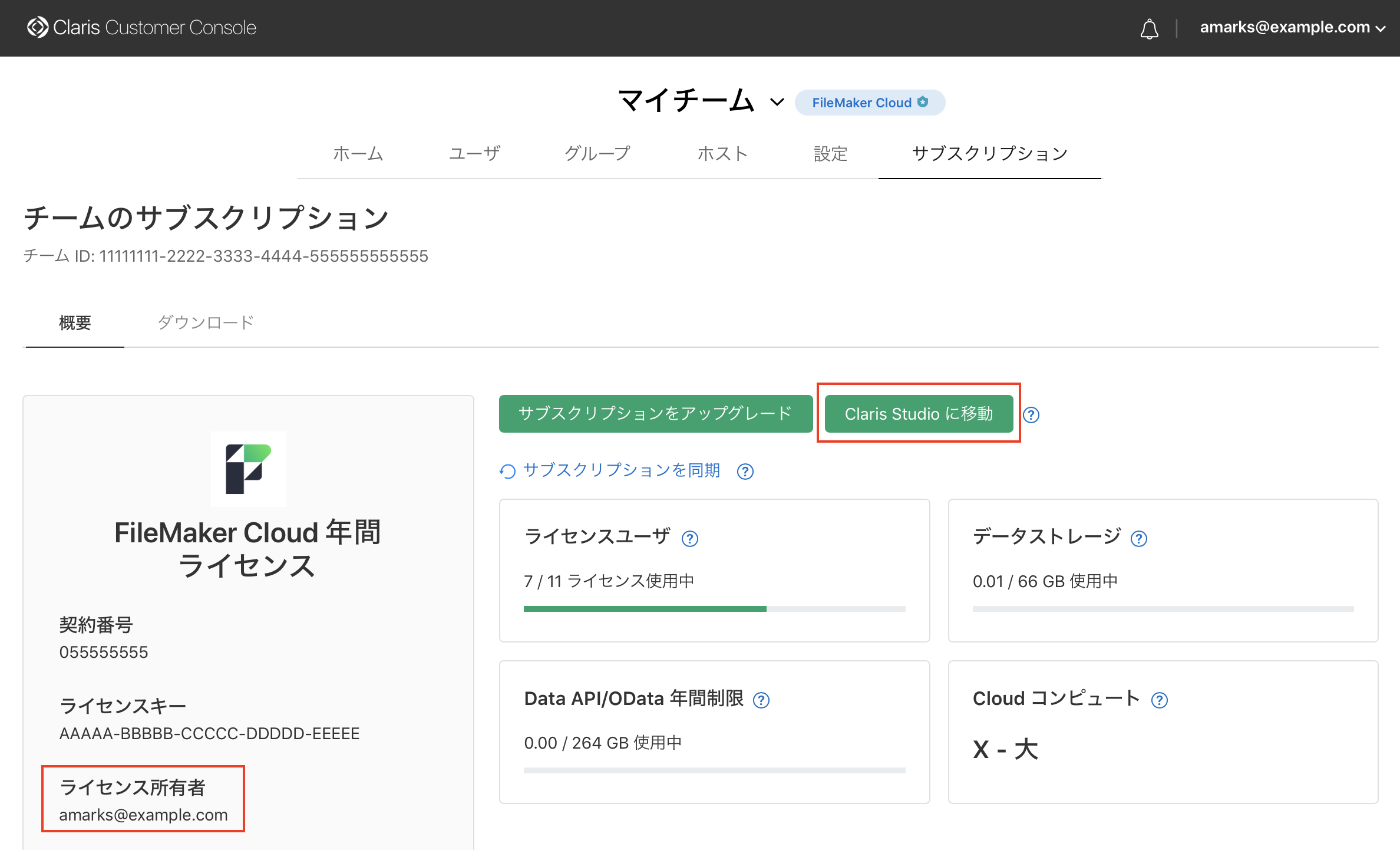Viewport: 1400px width, 850px height.
Task: Select the ダウンロード sub-tab
Action: 206,322
